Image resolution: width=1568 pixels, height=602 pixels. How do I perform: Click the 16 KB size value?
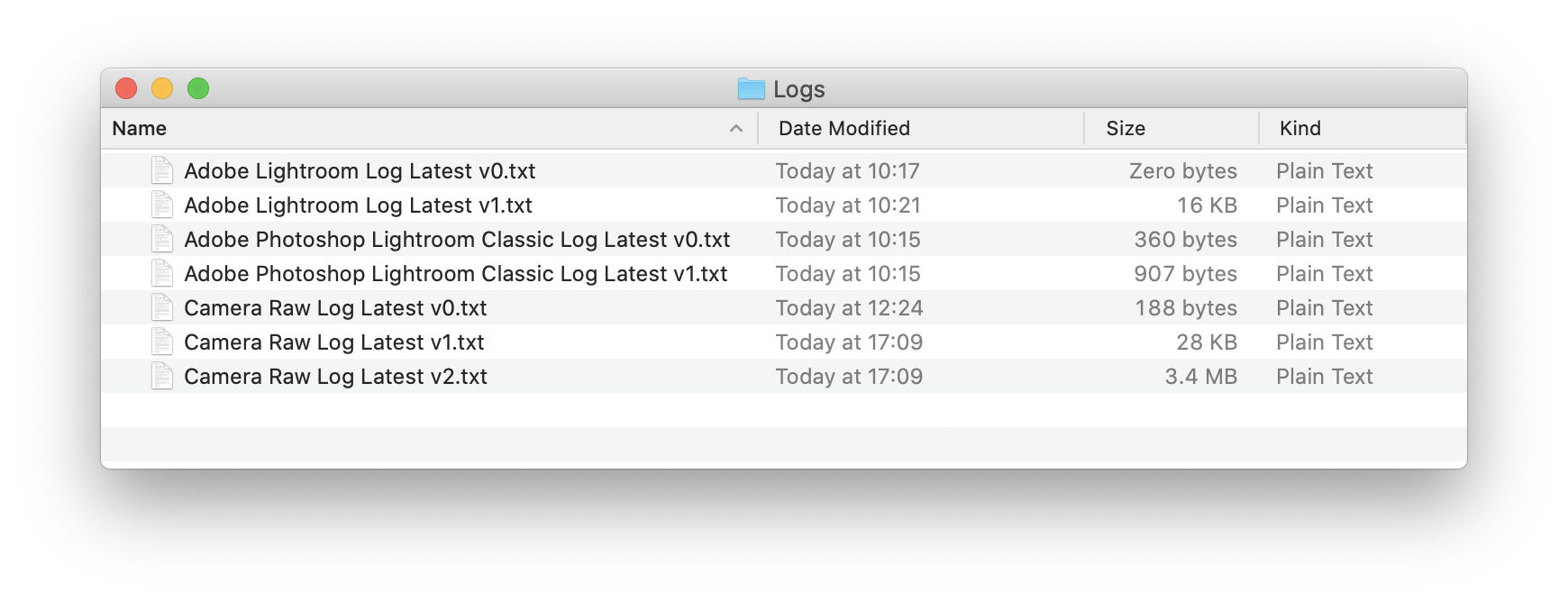pos(1208,205)
